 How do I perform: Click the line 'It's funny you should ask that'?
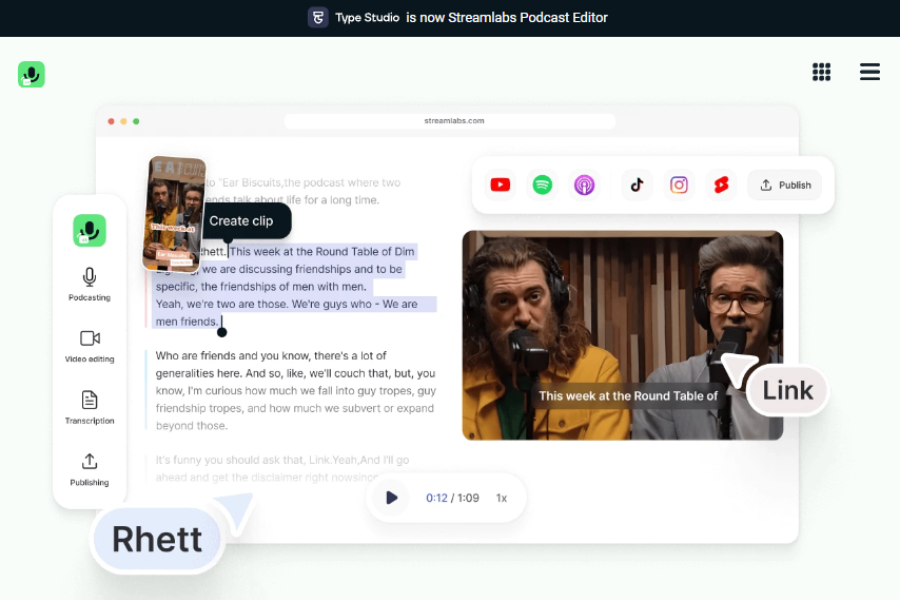pyautogui.click(x=282, y=460)
